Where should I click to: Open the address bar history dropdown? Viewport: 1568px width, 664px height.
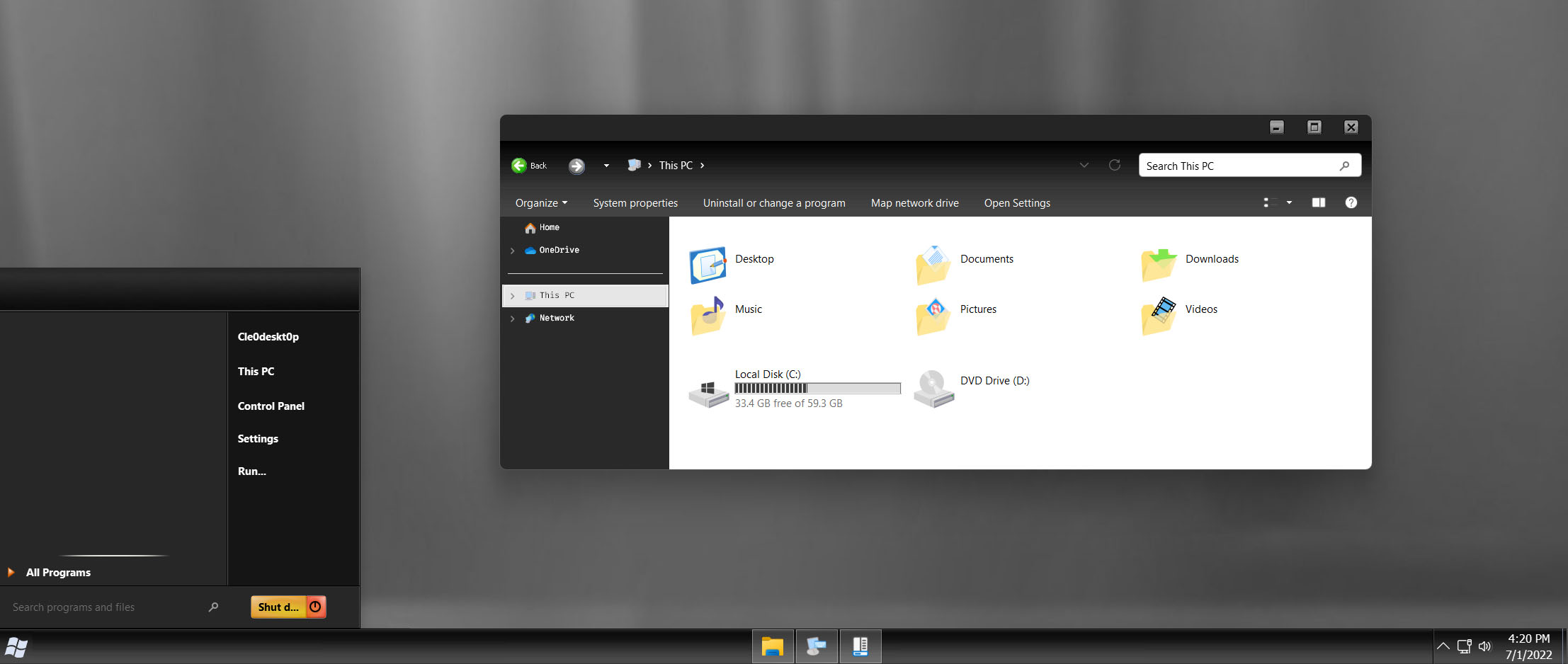coord(1084,165)
